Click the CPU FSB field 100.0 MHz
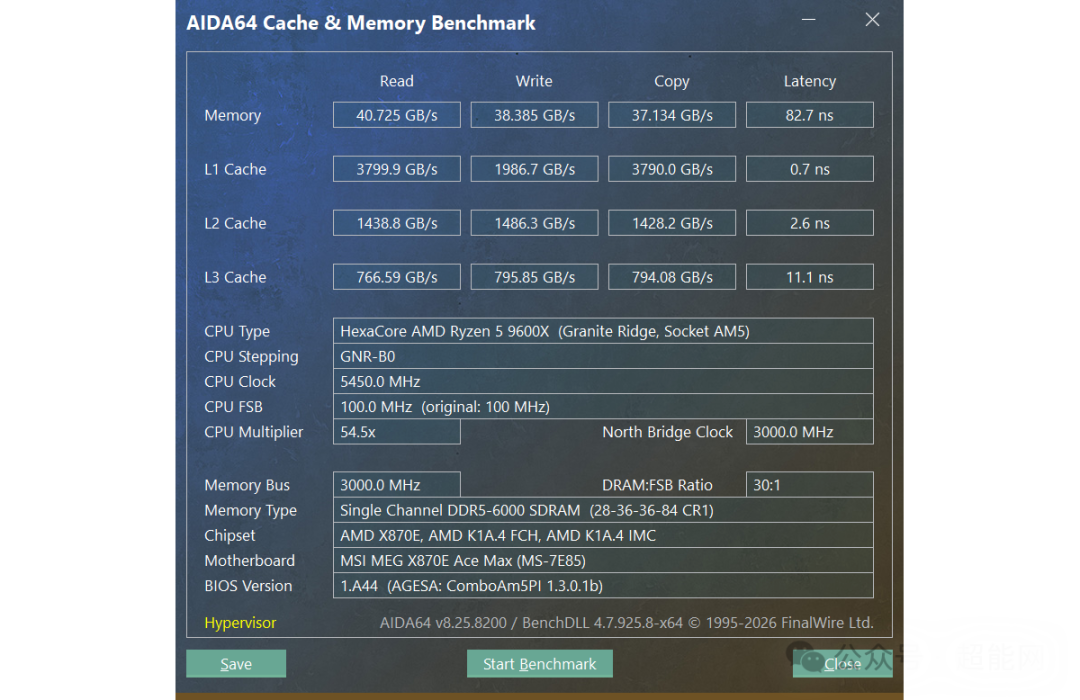 point(603,406)
